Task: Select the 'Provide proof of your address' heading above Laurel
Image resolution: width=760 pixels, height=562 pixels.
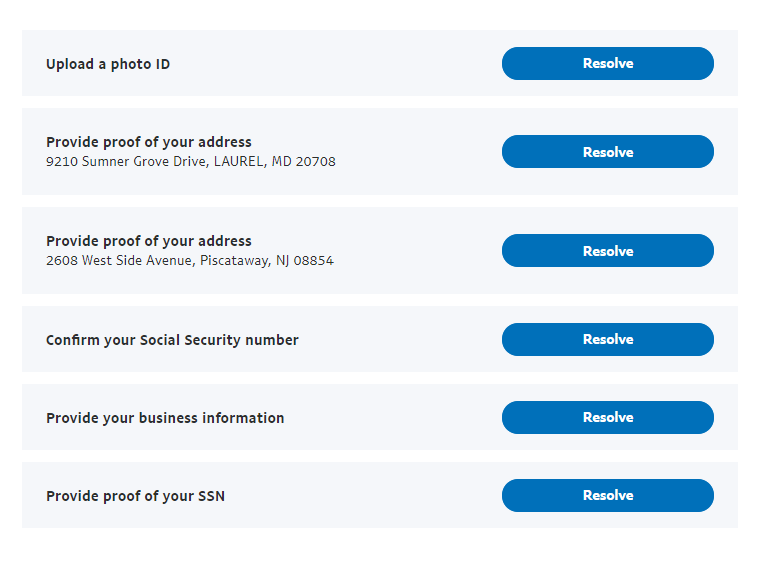Action: [x=149, y=142]
